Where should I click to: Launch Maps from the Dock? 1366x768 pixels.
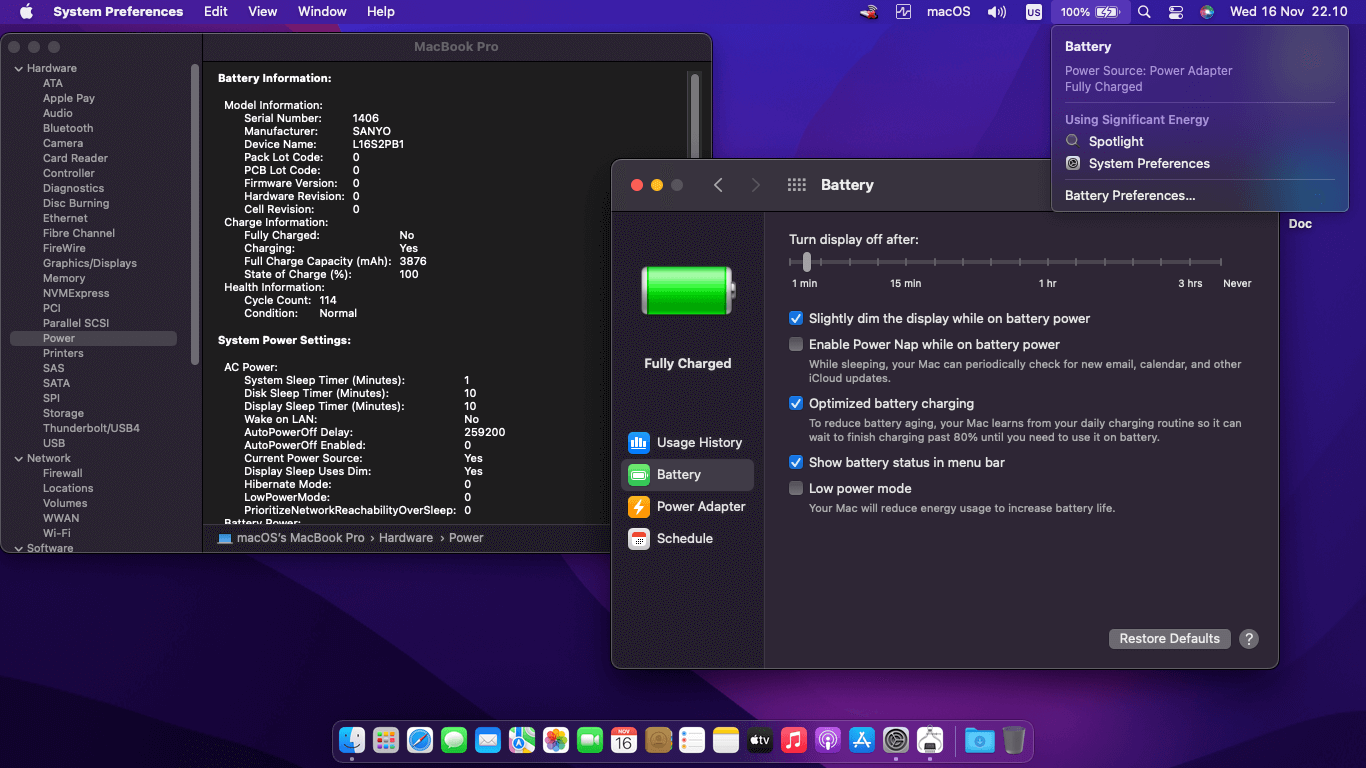[522, 740]
